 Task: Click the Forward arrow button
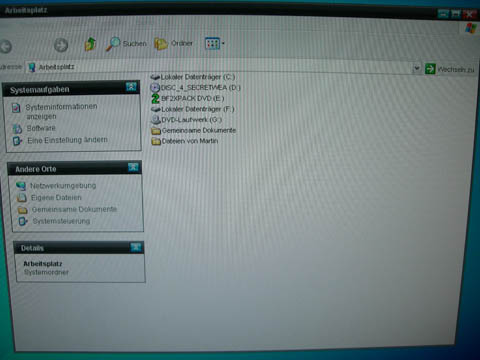(x=61, y=45)
